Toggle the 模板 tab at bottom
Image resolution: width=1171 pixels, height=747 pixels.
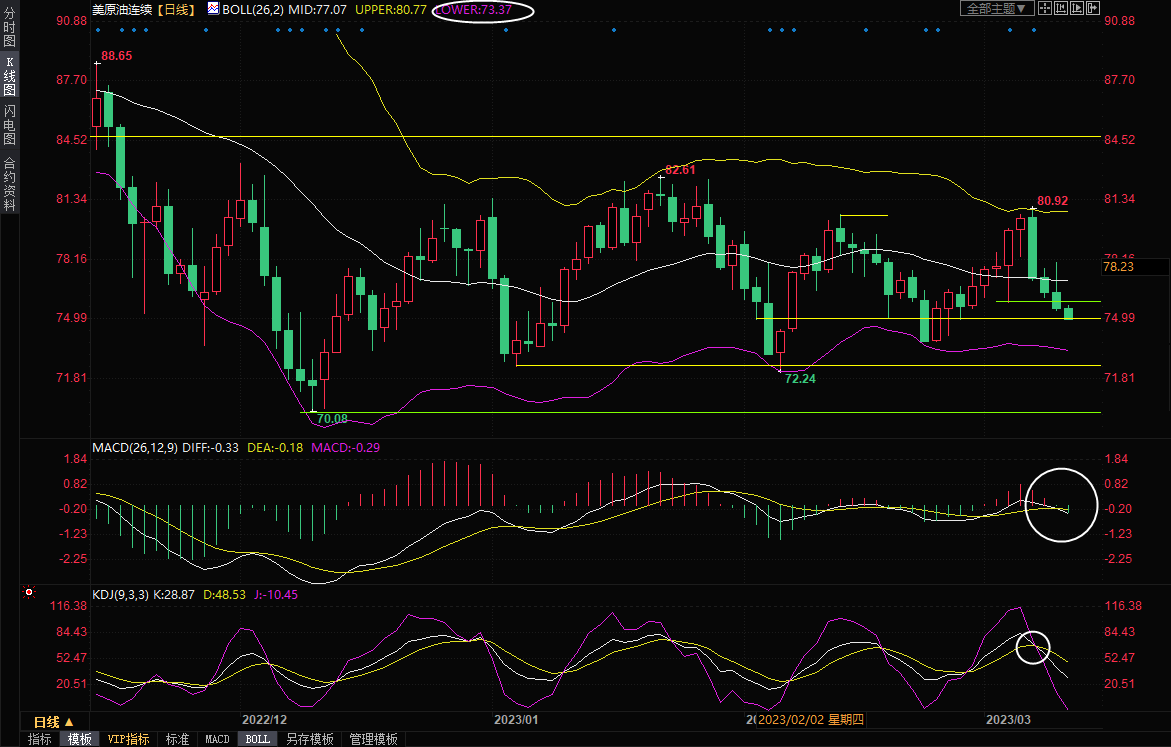79,739
